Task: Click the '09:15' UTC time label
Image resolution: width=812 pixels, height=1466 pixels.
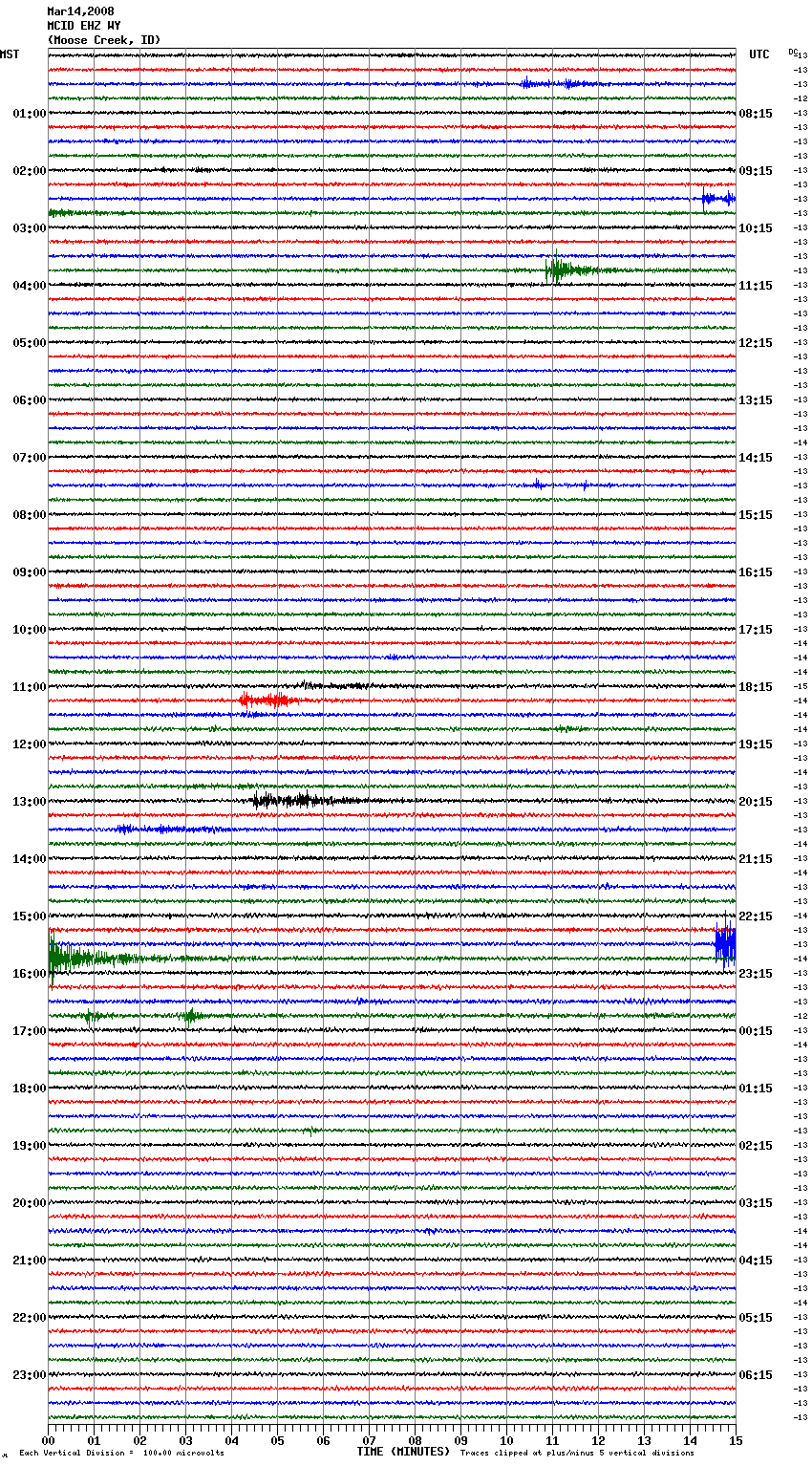Action: click(x=756, y=171)
